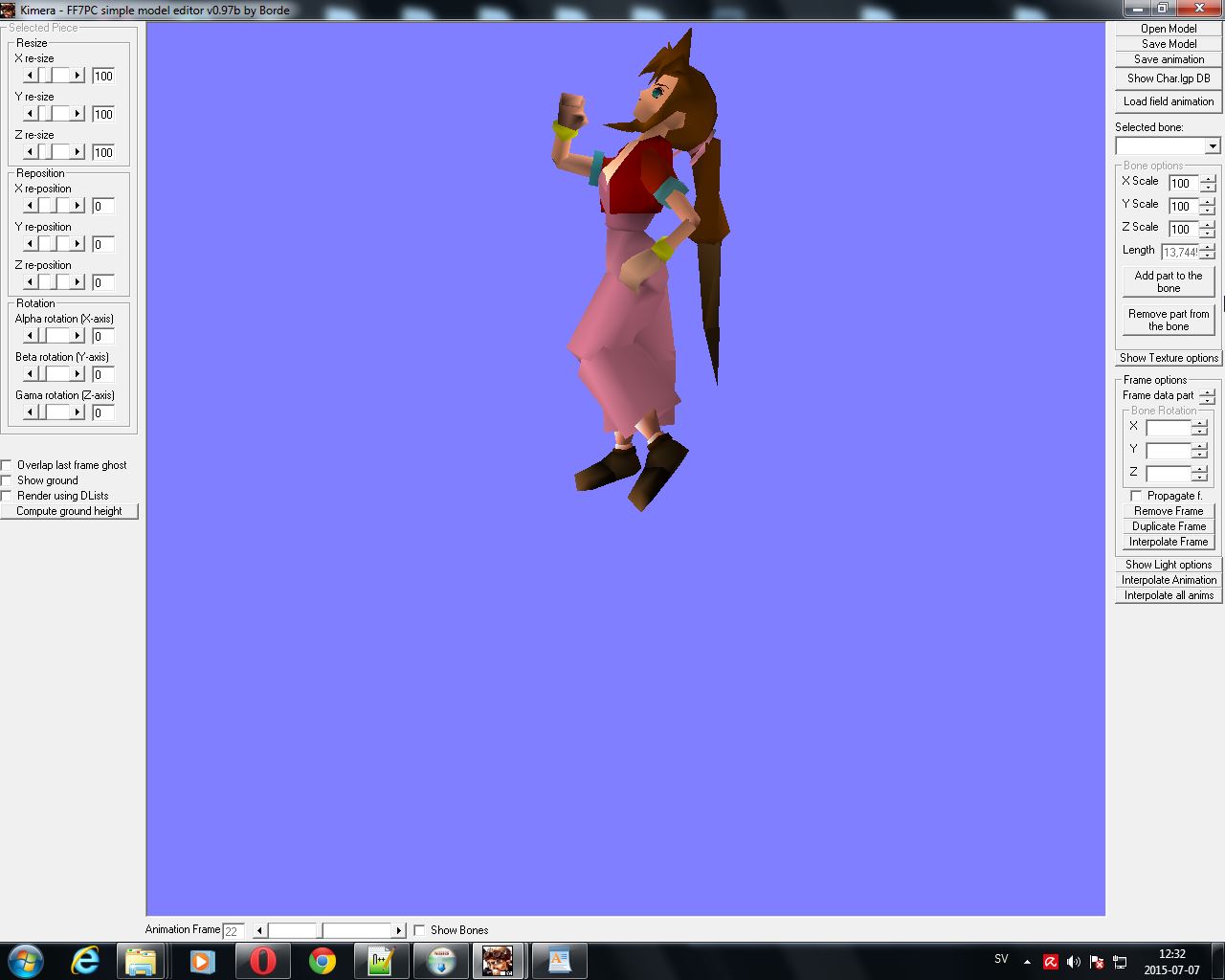
Task: Click the X re-size value field
Action: point(103,76)
